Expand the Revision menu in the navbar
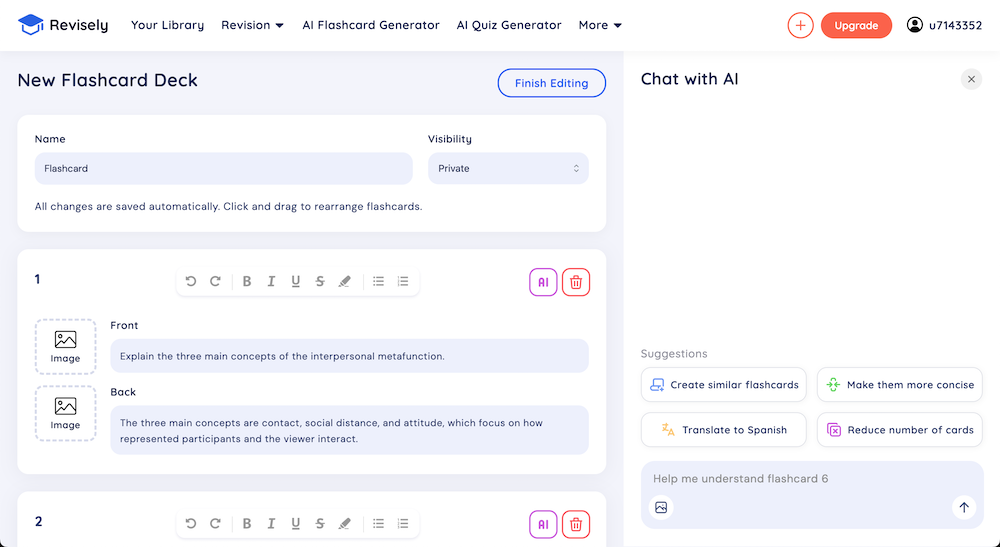 click(x=253, y=25)
